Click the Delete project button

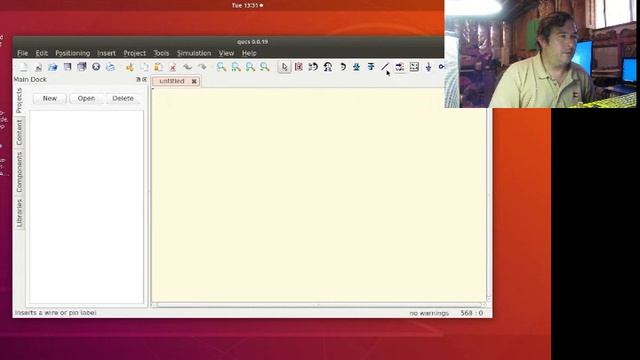(x=123, y=98)
